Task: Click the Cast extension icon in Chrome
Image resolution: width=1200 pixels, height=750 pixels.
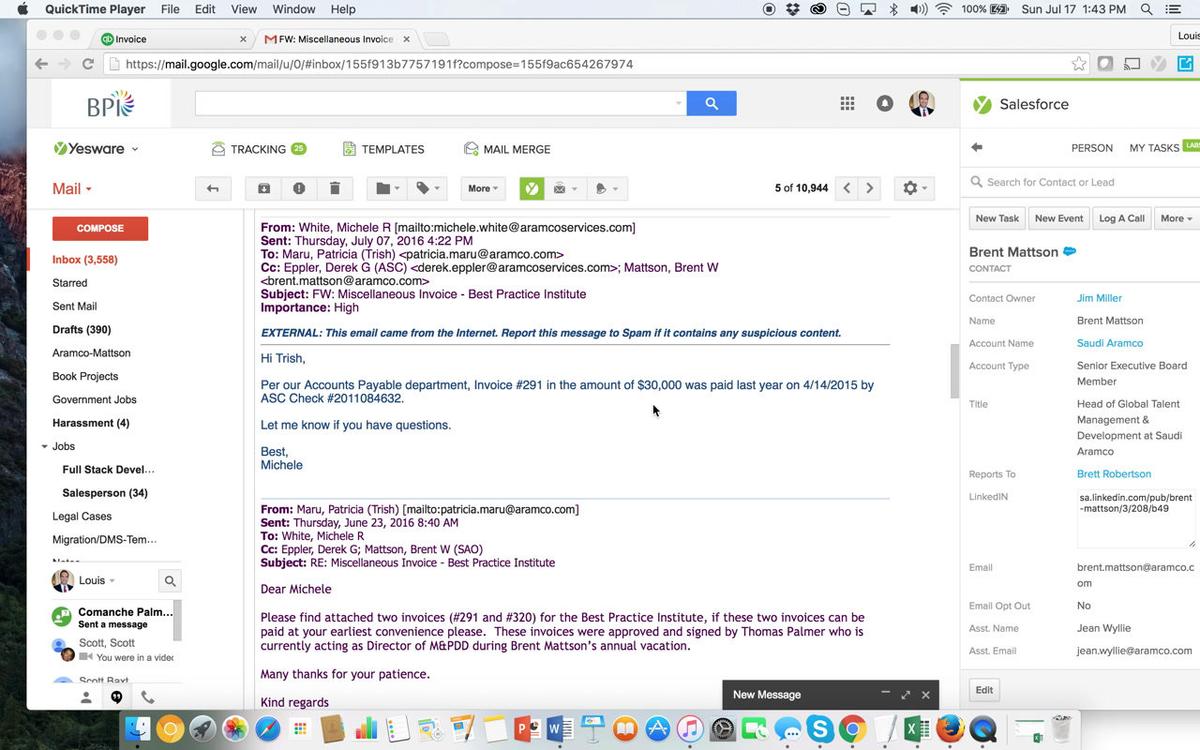Action: click(1132, 64)
